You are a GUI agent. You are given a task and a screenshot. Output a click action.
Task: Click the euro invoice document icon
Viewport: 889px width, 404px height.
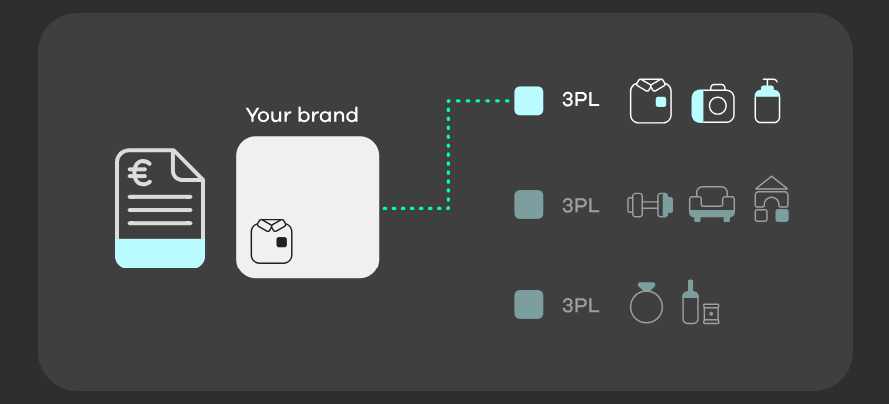(160, 208)
